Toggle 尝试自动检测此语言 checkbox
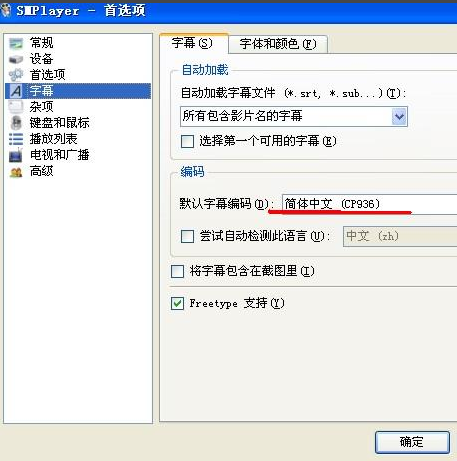This screenshot has height=461, width=457. (x=187, y=236)
